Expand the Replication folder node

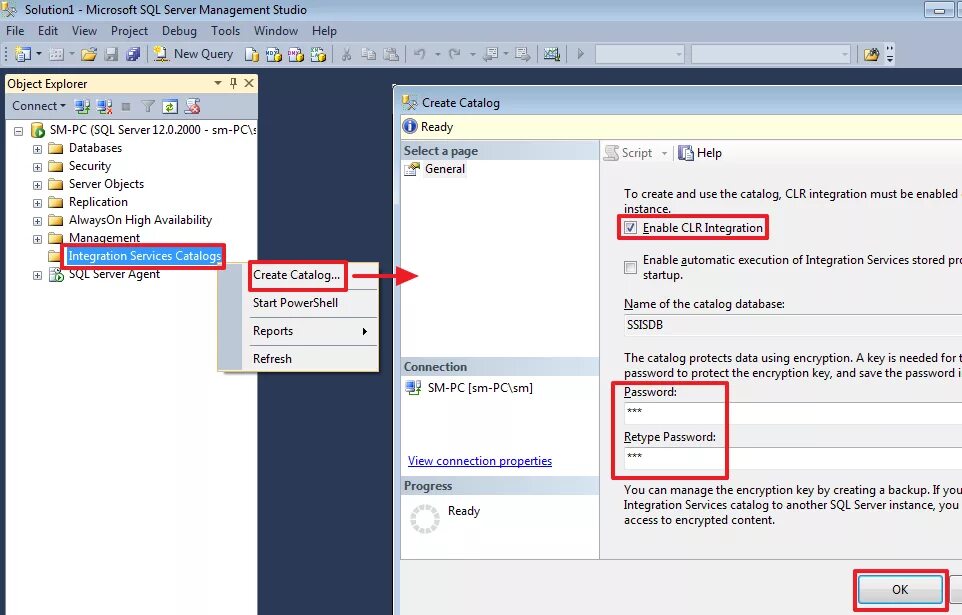[37, 203]
